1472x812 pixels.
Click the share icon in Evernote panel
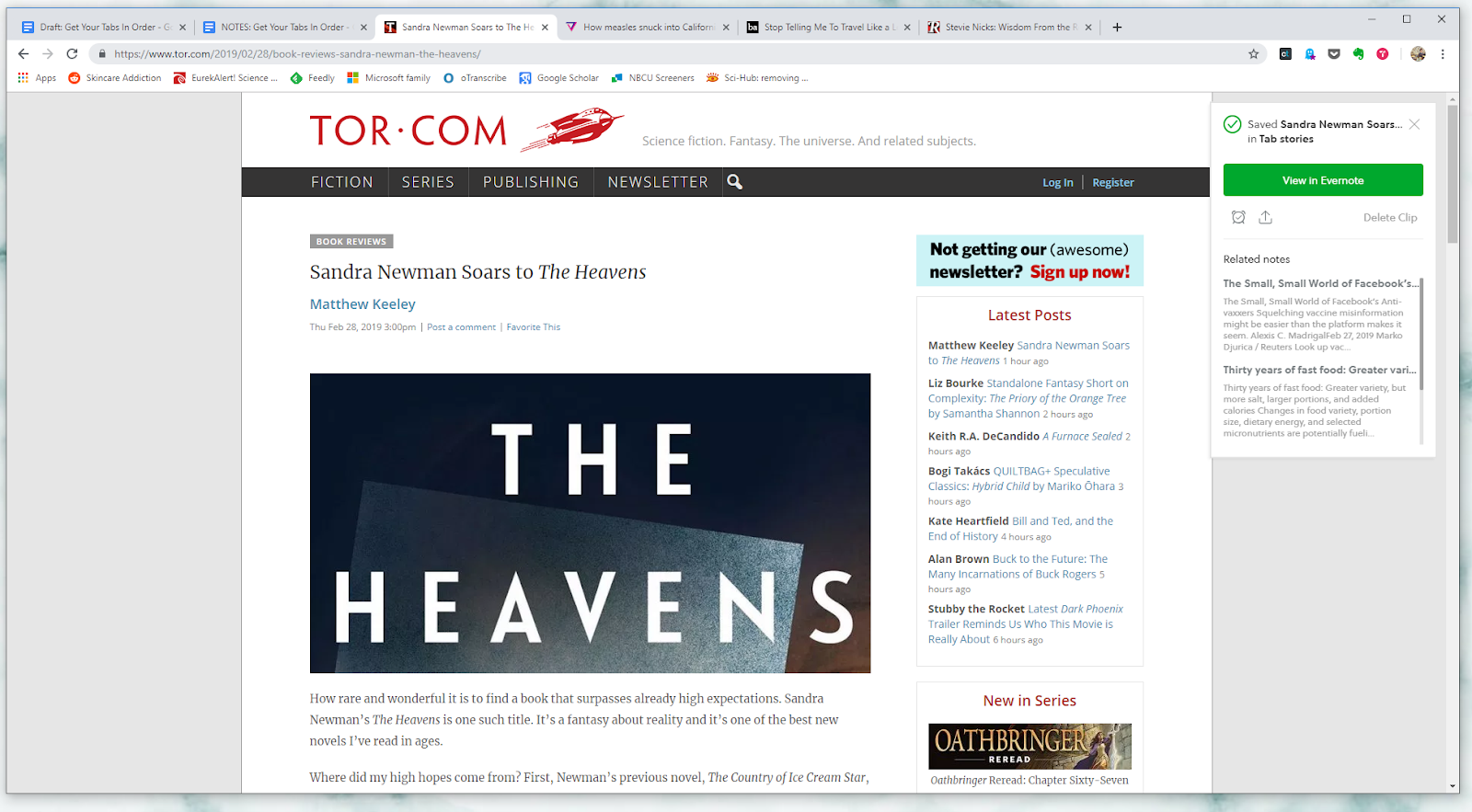click(1265, 218)
